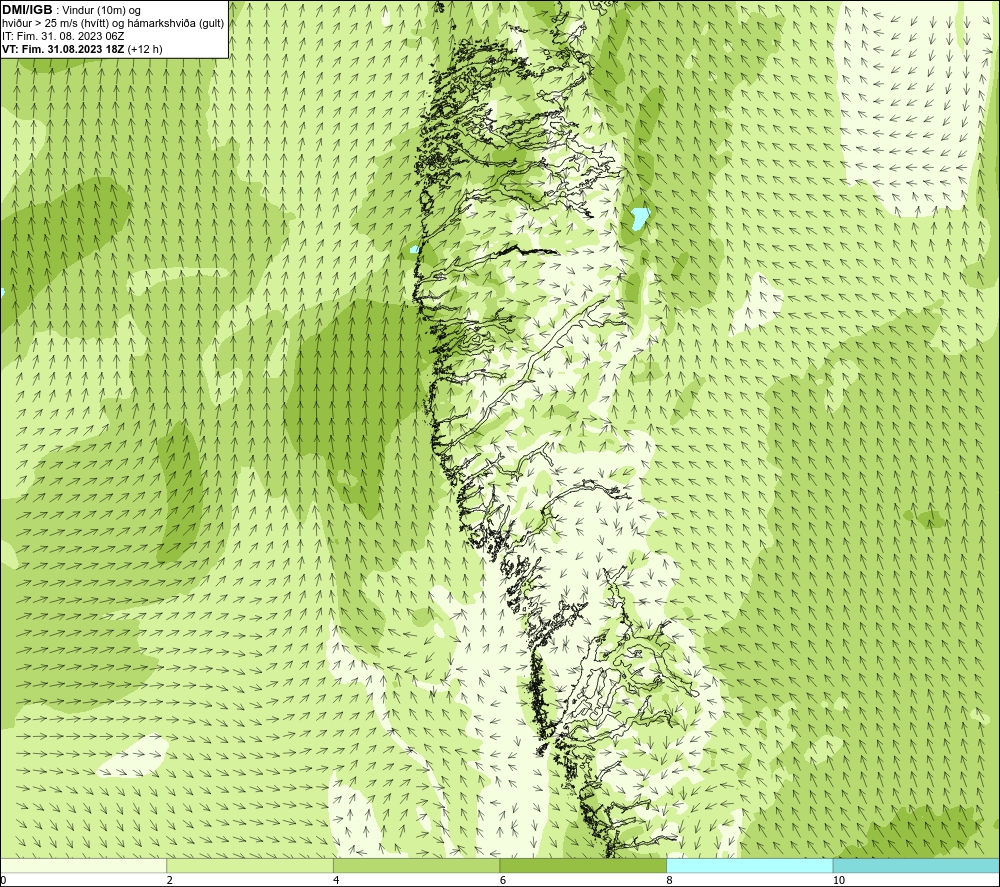Select the 6–8 dark green legend band
Screen dimensions: 1000x887
583,865
